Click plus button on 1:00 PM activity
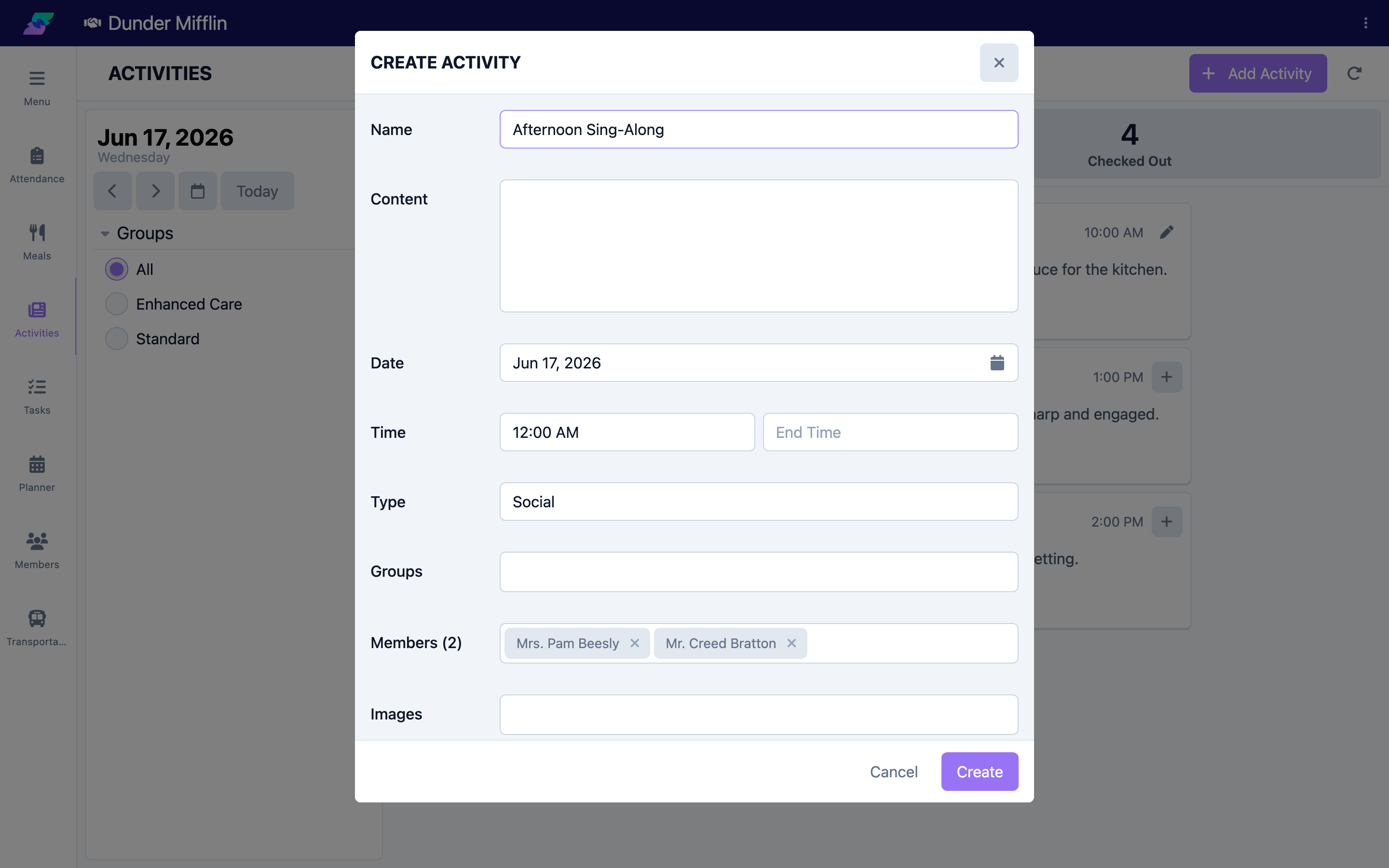 pos(1166,377)
